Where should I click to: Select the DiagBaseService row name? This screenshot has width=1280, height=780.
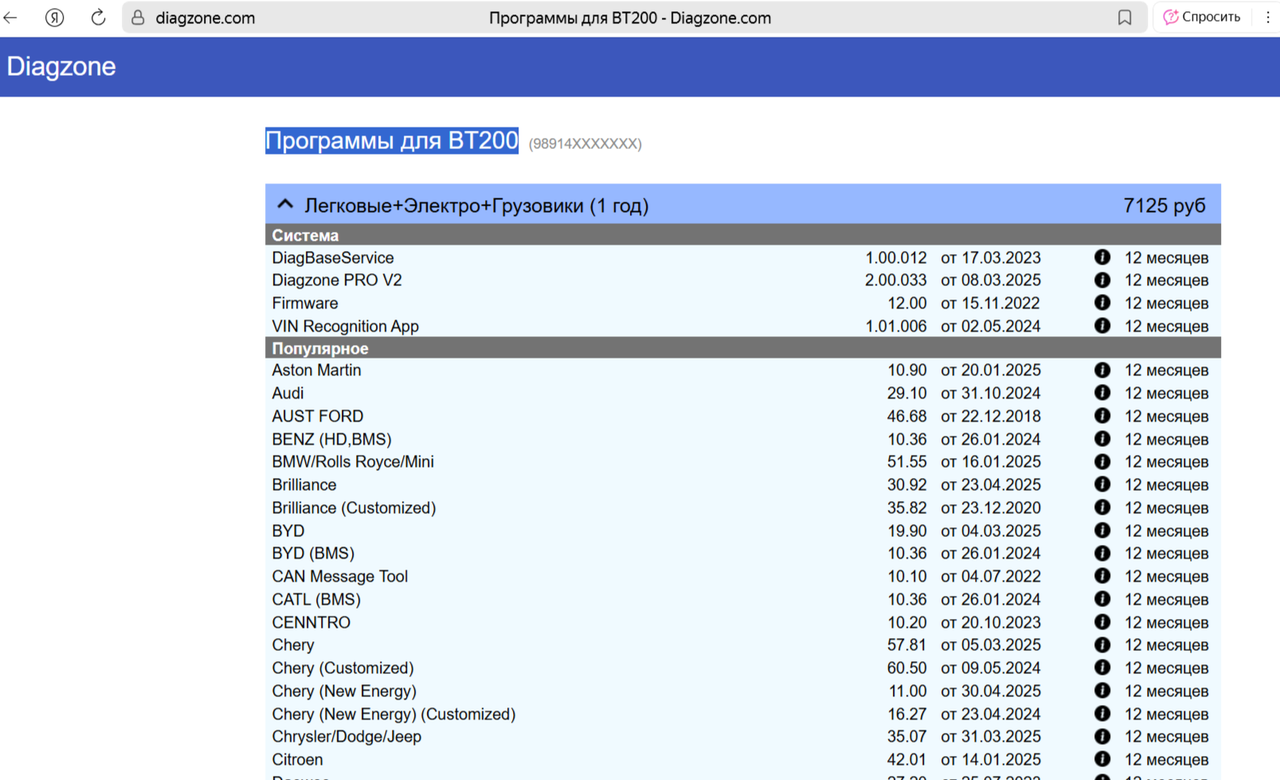coord(333,258)
